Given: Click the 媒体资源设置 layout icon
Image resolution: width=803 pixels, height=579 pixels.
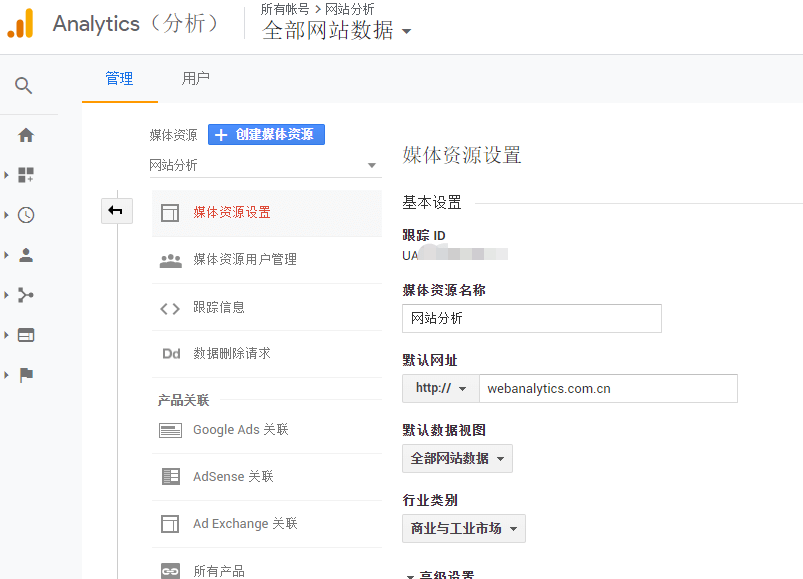Looking at the screenshot, I should 170,213.
